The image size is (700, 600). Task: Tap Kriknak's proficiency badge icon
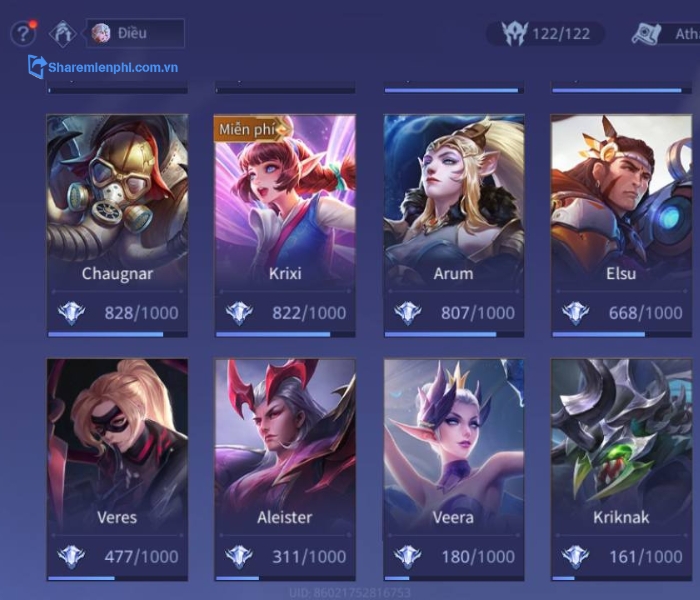(x=575, y=556)
